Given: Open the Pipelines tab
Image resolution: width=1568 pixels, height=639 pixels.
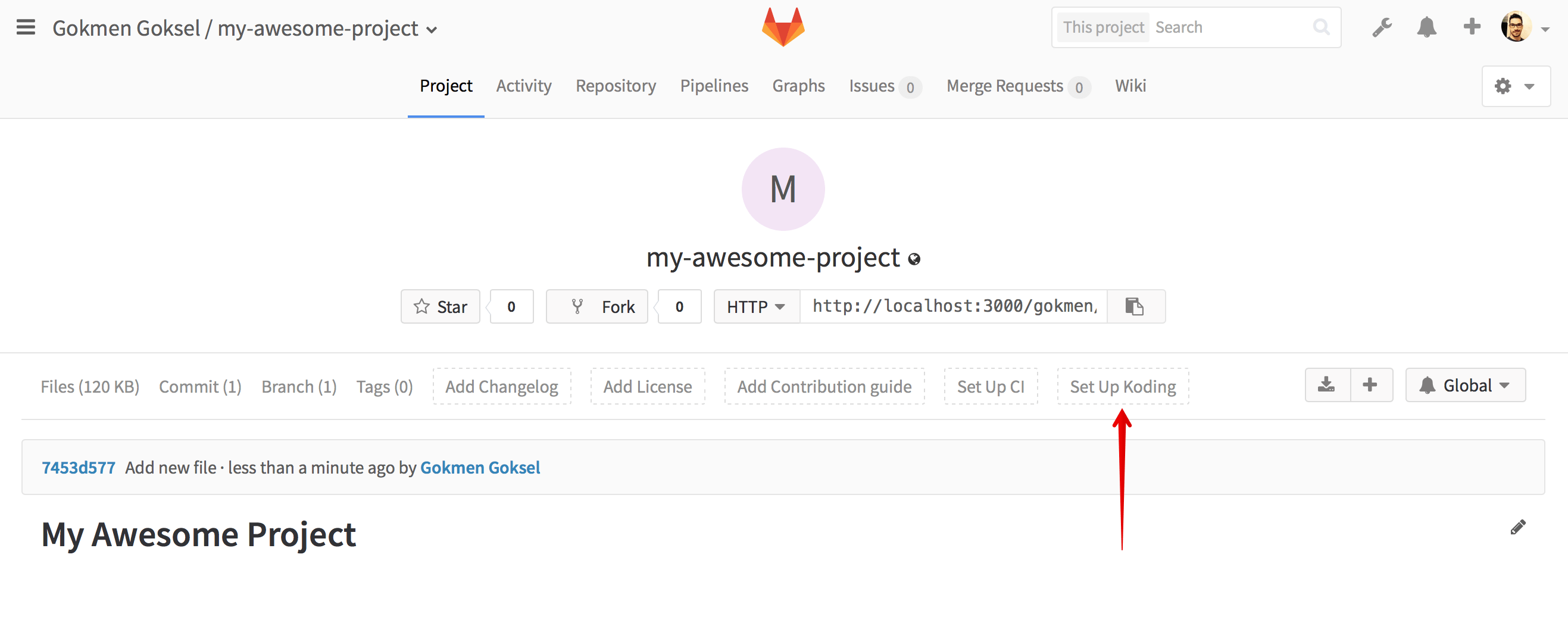Looking at the screenshot, I should click(x=713, y=86).
